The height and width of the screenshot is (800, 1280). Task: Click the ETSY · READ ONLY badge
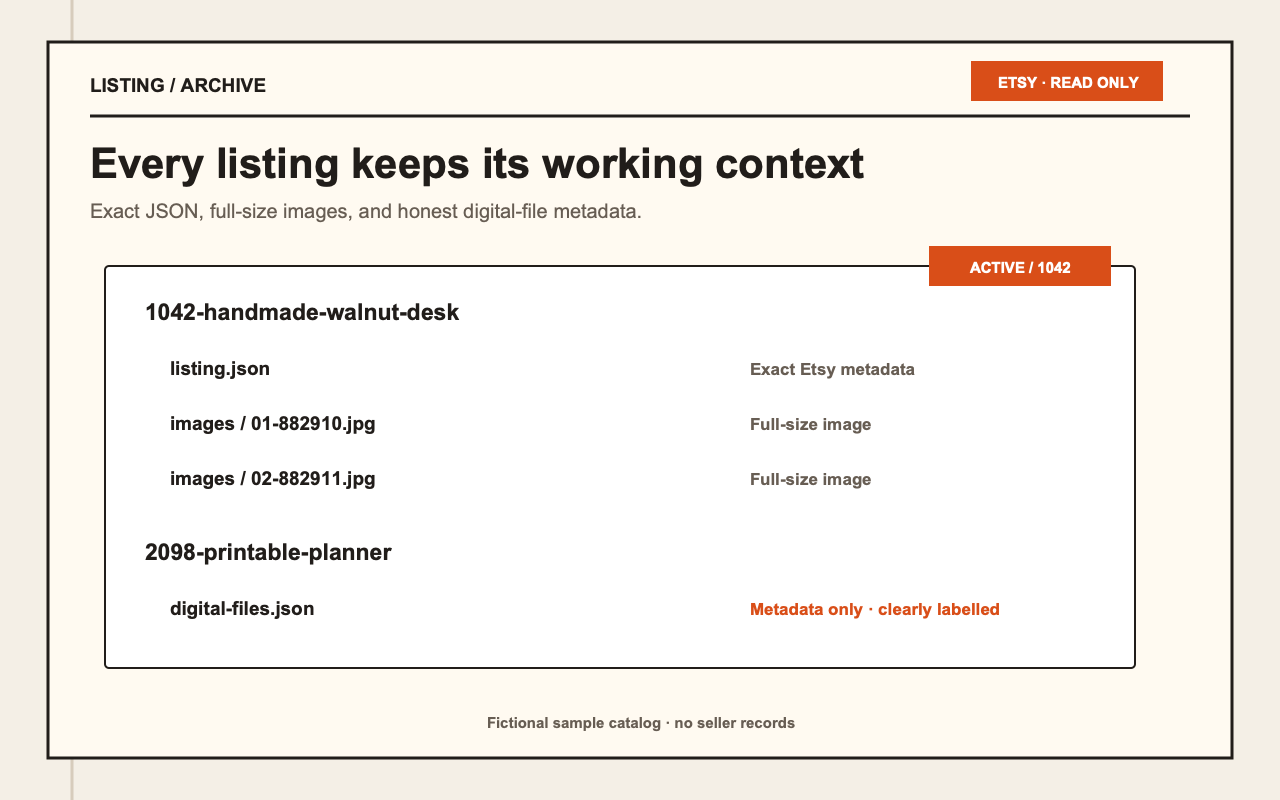tap(1067, 81)
